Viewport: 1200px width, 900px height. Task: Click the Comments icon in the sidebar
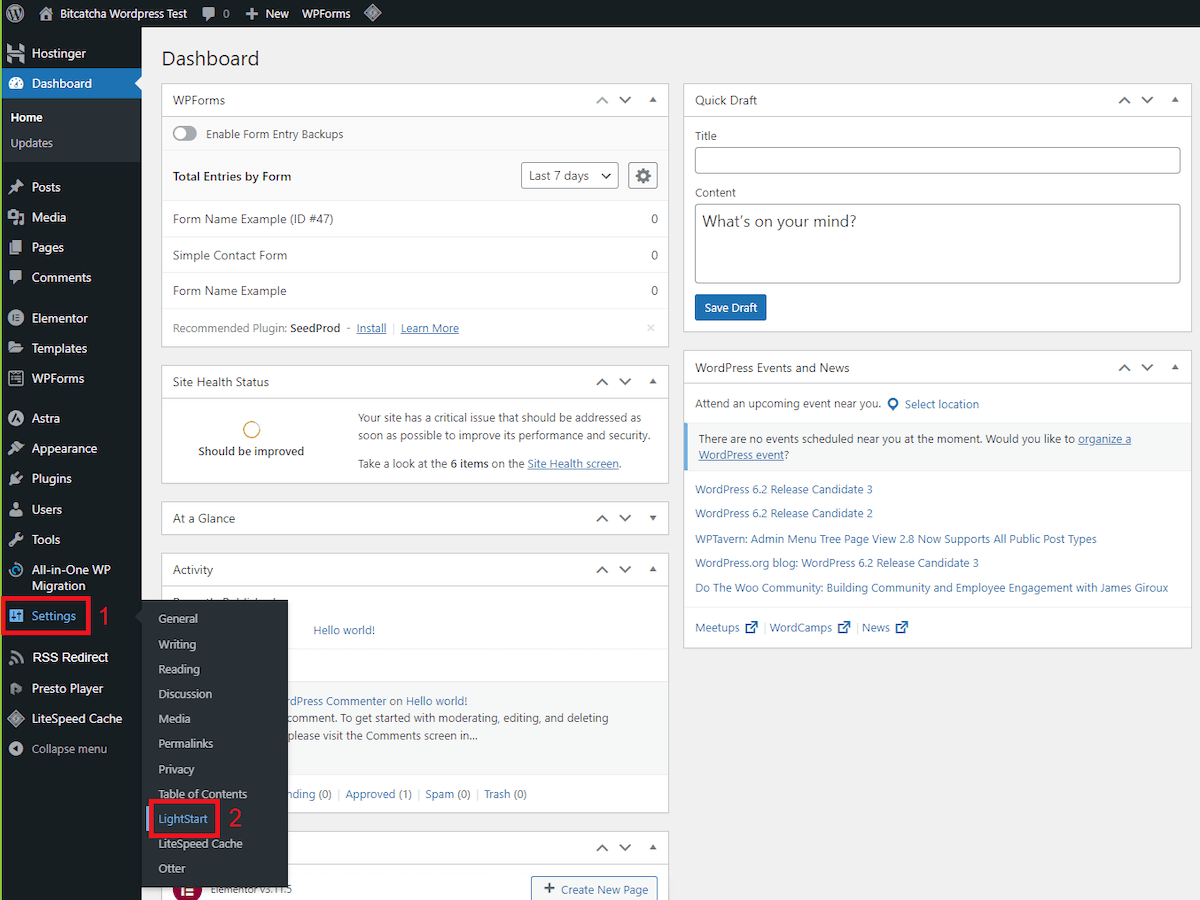16,277
